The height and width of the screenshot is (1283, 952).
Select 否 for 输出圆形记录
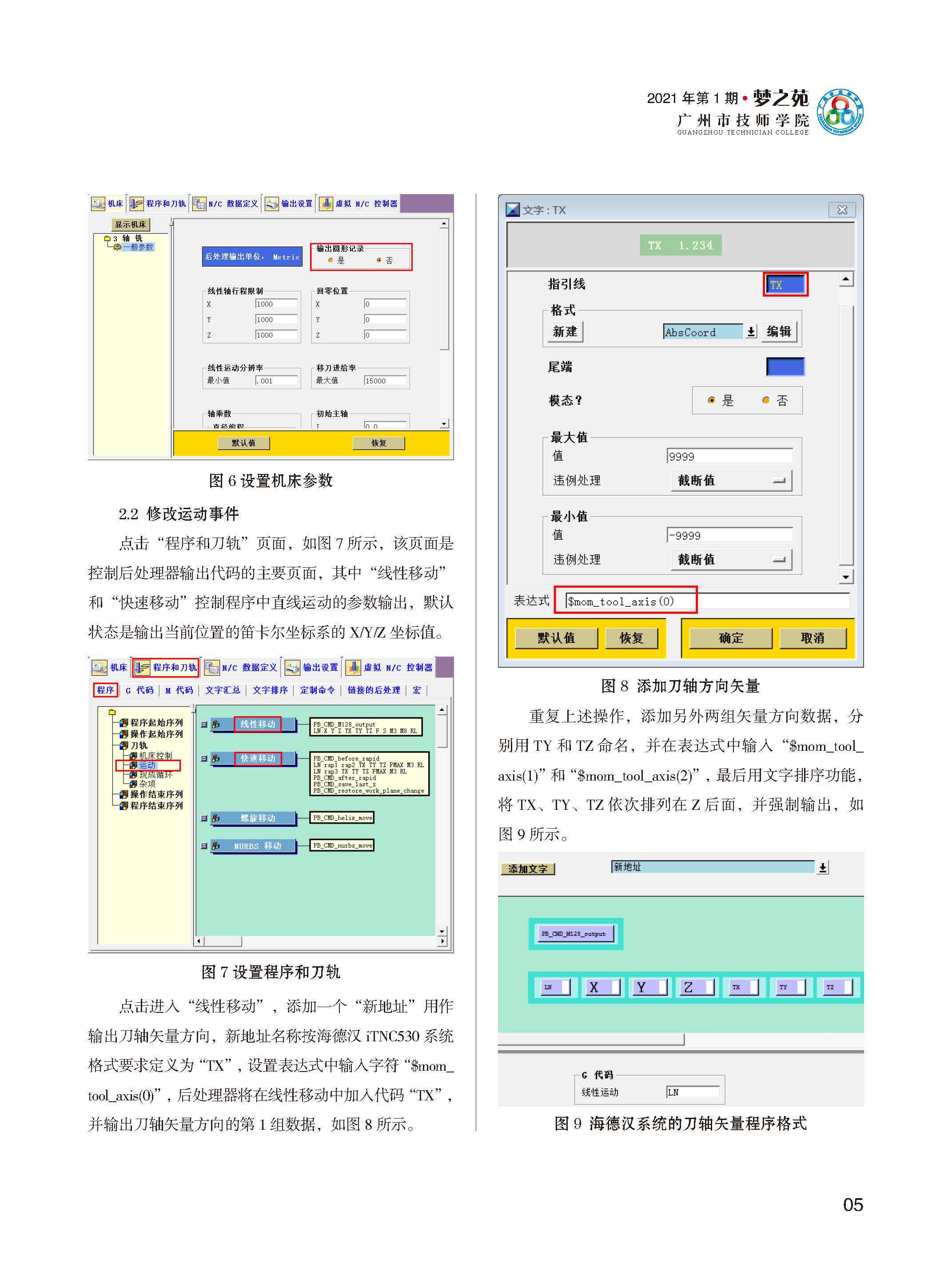click(378, 260)
